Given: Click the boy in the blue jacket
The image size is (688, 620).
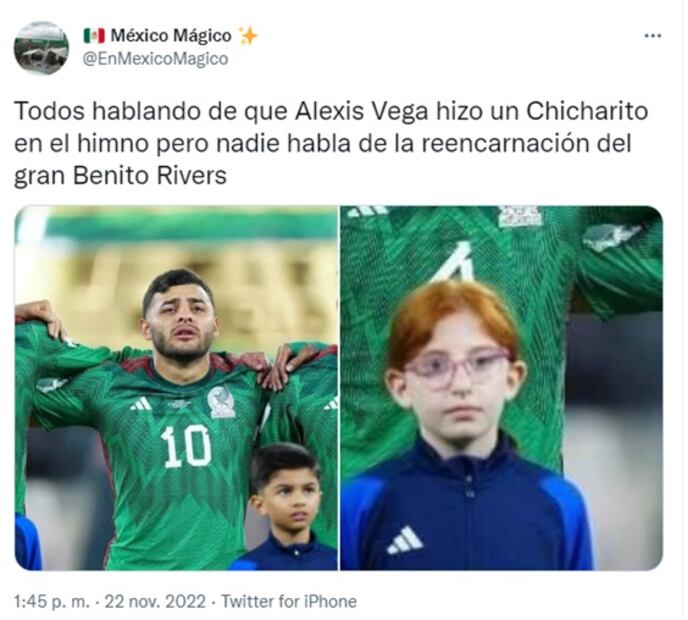Looking at the screenshot, I should click(x=284, y=507).
